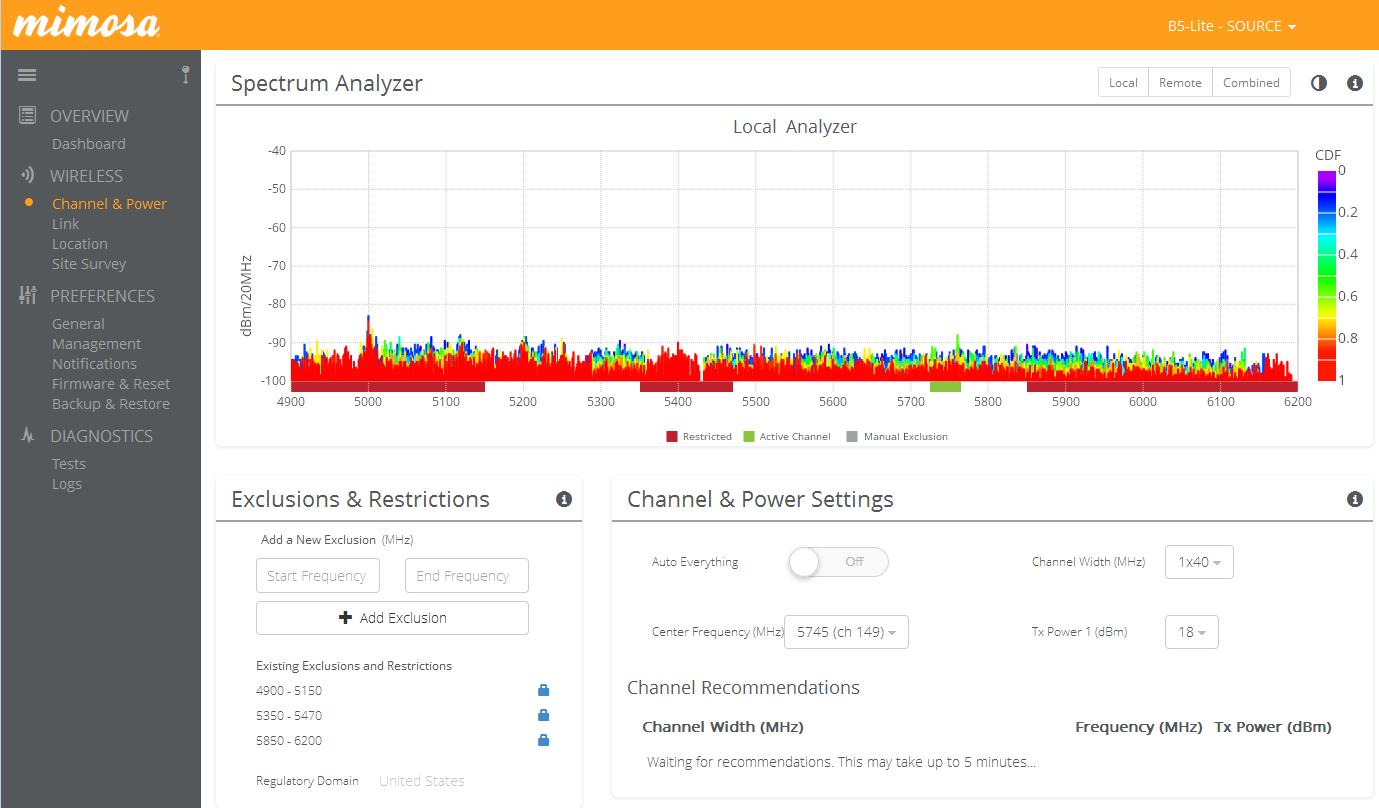The width and height of the screenshot is (1379, 808).
Task: Open the Site Survey page
Action: click(x=89, y=264)
